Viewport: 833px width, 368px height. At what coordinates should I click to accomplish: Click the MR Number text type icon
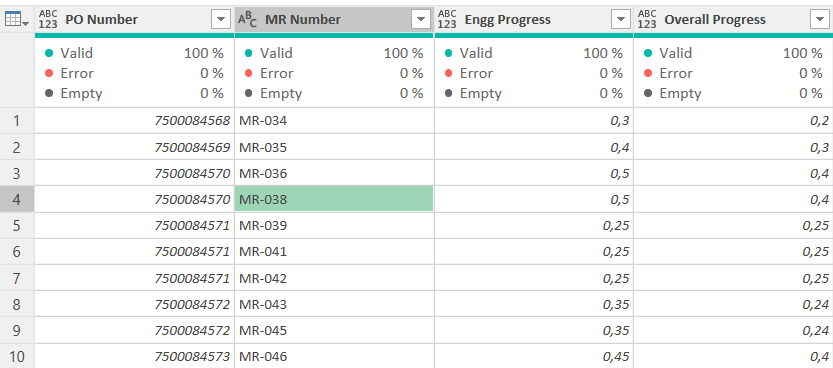point(248,20)
